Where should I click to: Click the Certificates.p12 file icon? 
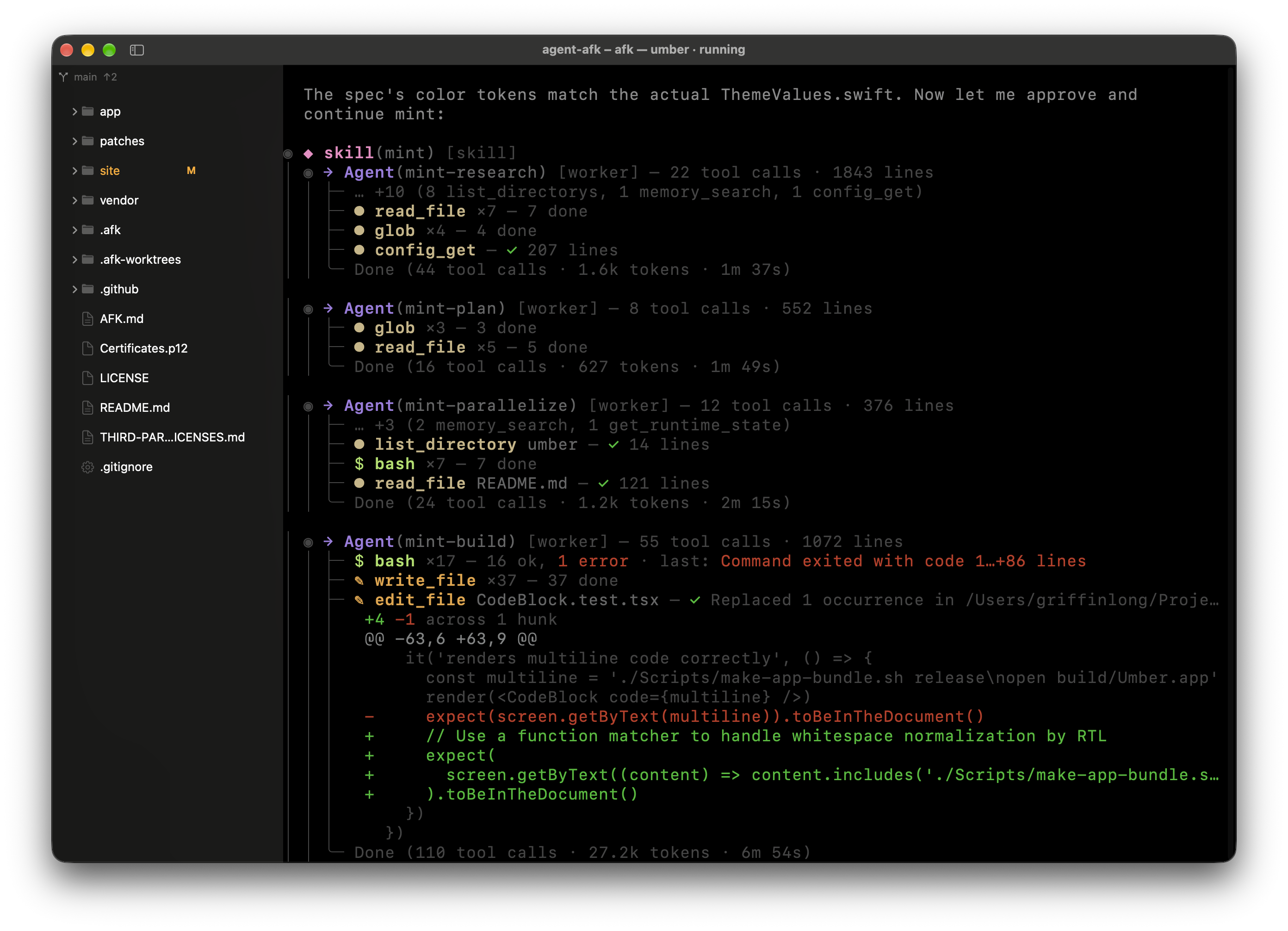click(87, 348)
